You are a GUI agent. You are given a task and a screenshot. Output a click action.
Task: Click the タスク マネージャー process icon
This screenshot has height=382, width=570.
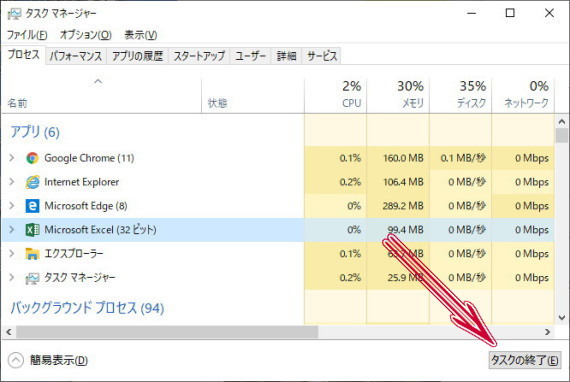(32, 278)
